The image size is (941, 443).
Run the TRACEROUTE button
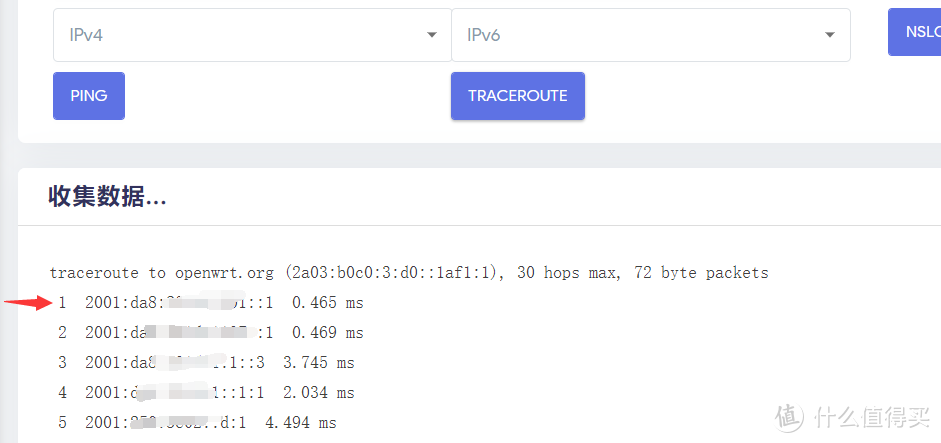coord(517,96)
